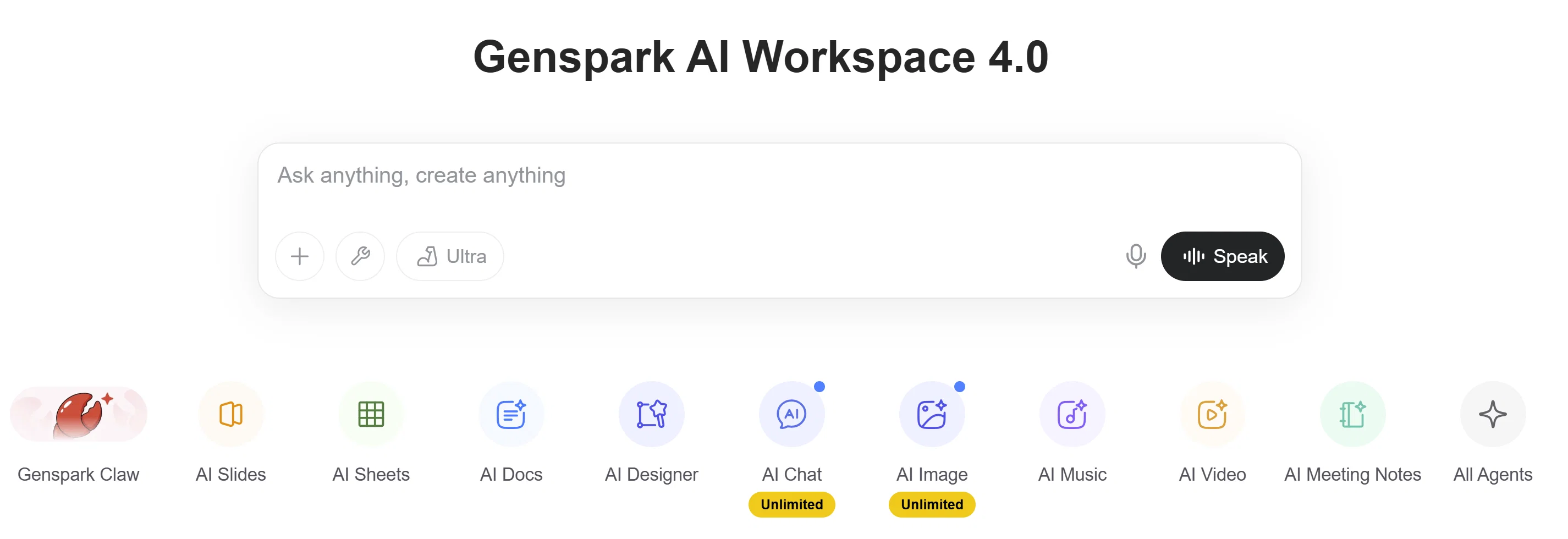Open the AI Designer icon

[x=651, y=414]
